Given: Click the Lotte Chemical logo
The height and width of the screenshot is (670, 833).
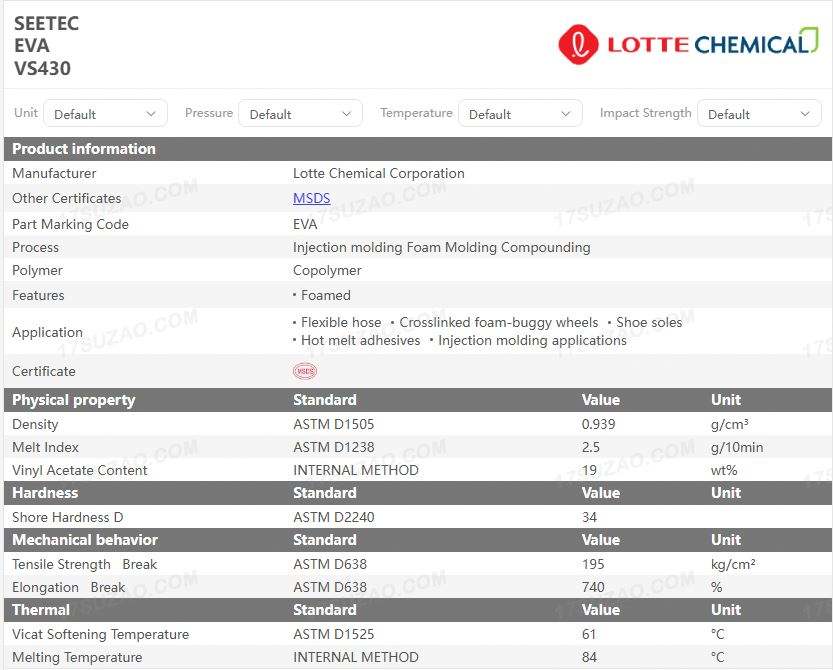Looking at the screenshot, I should click(x=688, y=44).
